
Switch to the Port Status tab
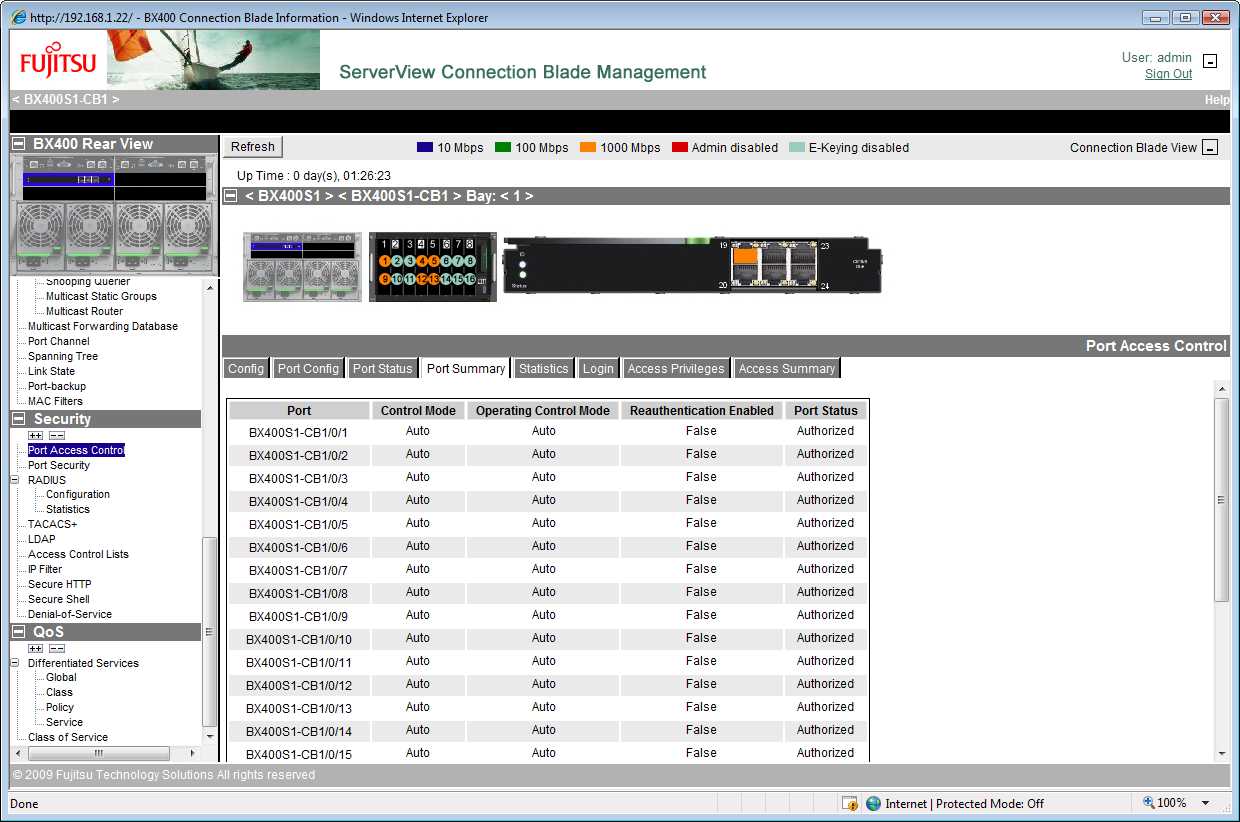coord(383,369)
